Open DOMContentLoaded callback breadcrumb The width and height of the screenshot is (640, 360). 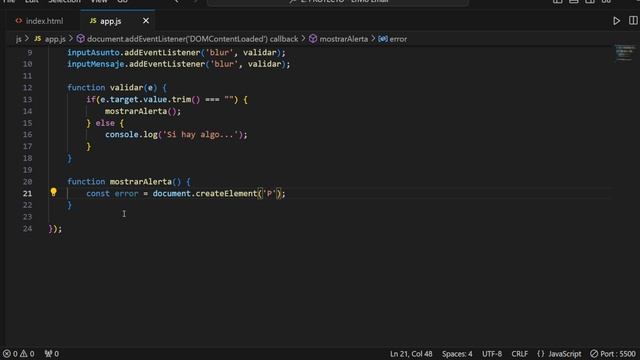187,39
